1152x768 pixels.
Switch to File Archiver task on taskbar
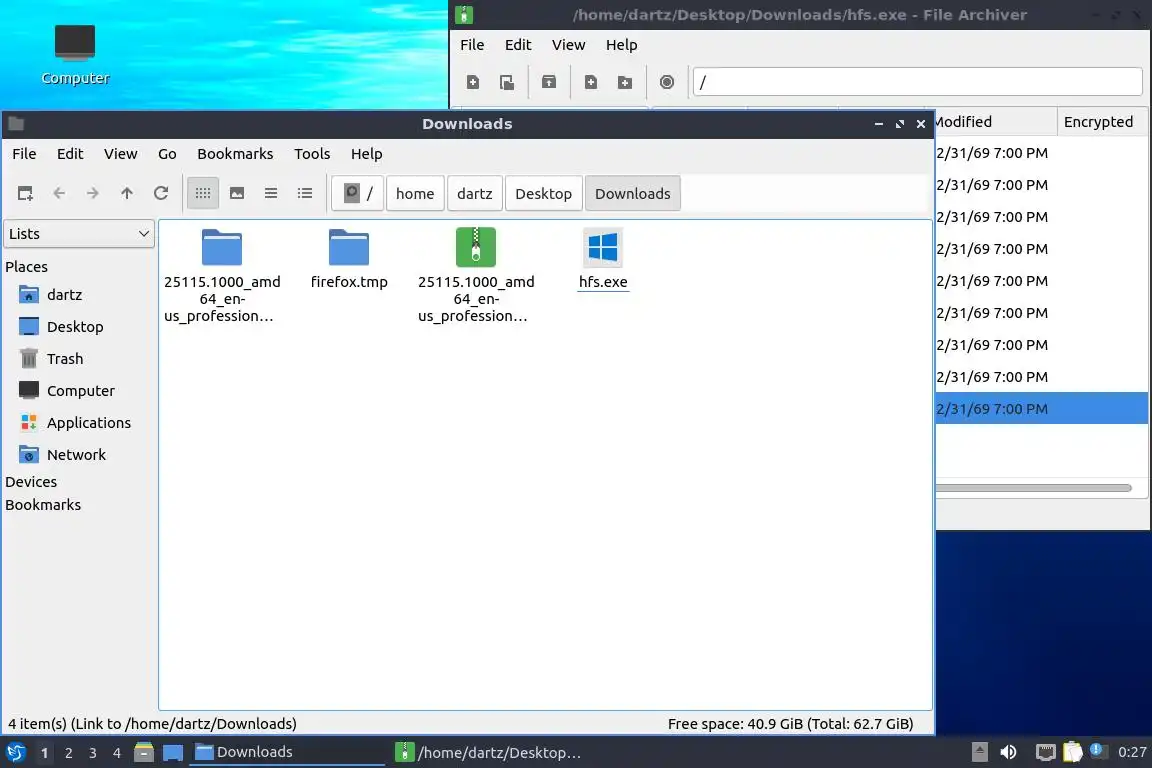click(x=488, y=753)
